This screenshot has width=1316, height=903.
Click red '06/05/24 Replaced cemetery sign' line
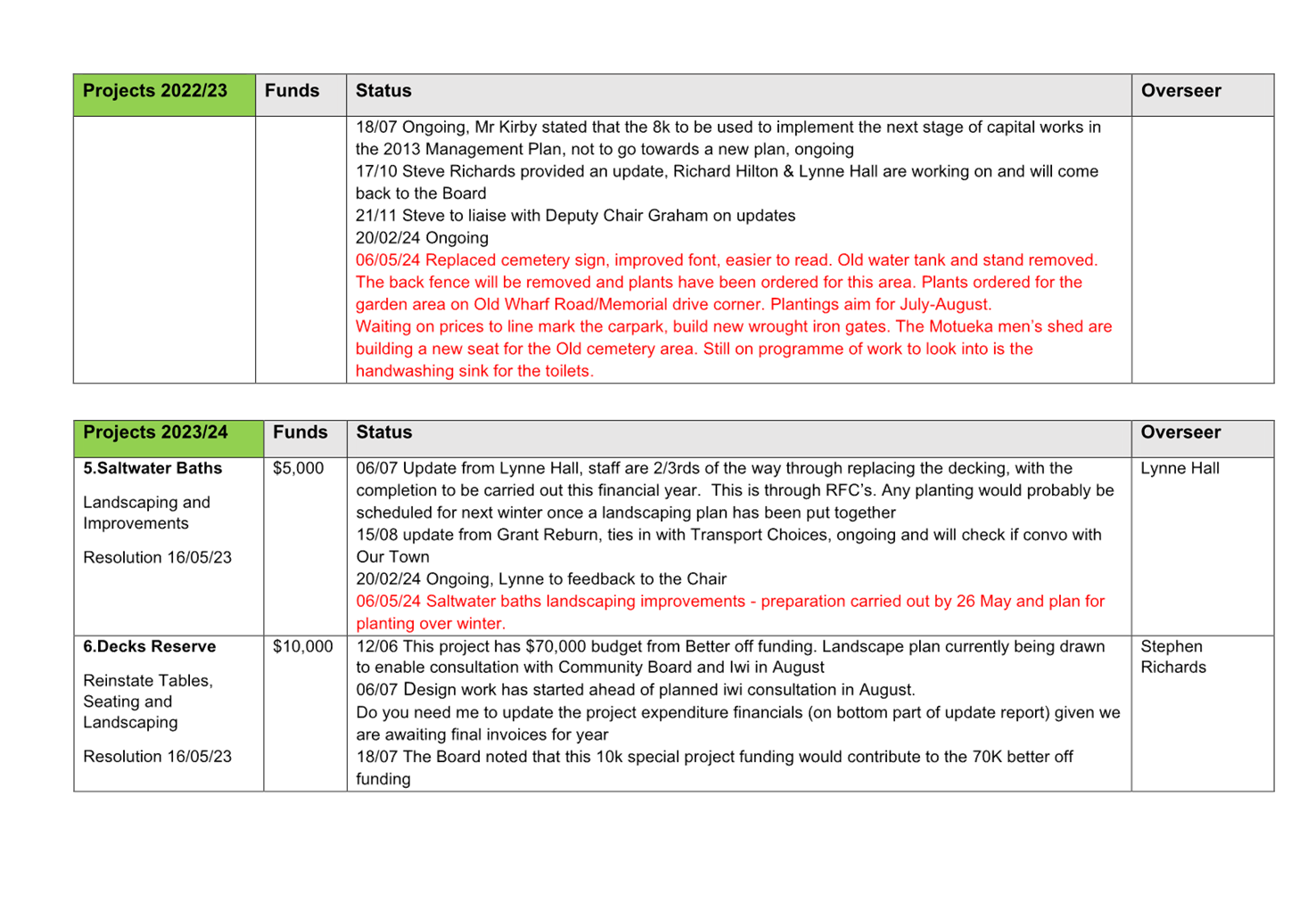click(x=727, y=260)
